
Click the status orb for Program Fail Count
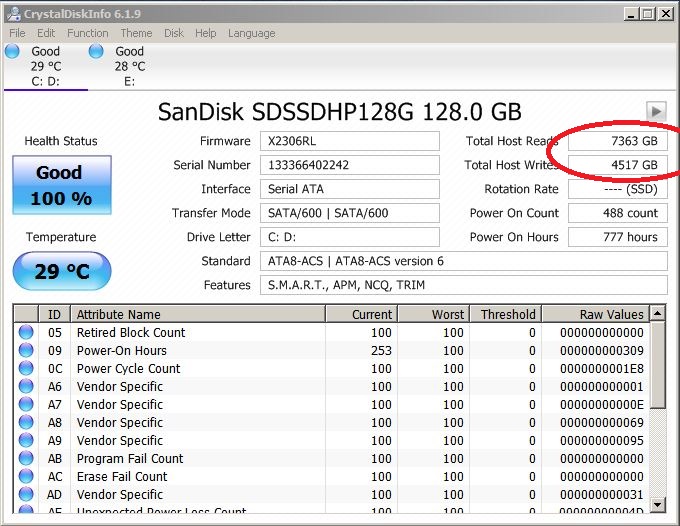click(26, 458)
